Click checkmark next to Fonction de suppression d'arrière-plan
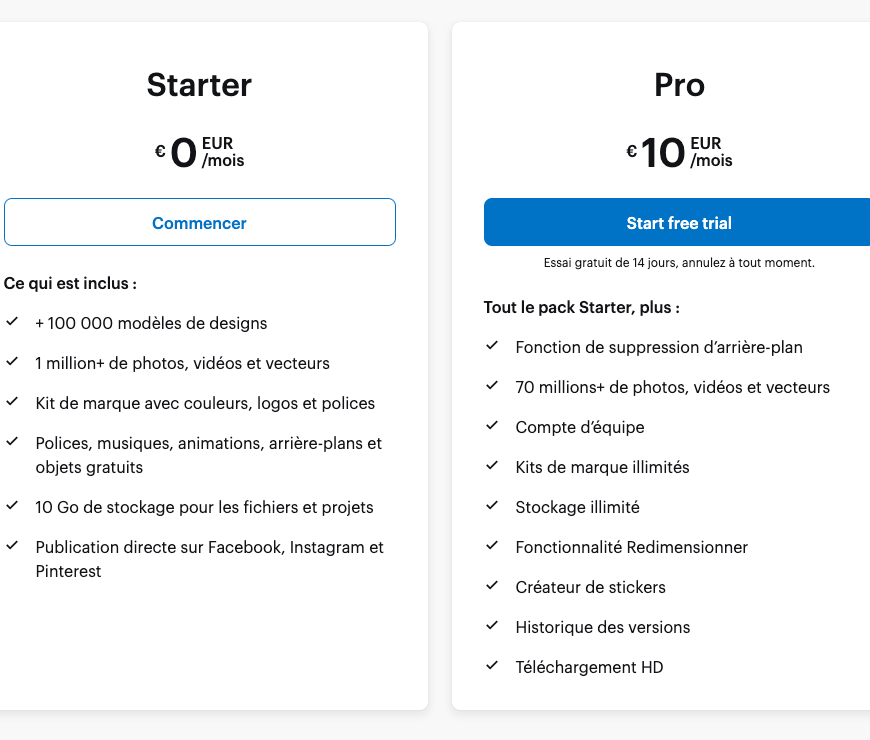Screen dimensions: 870x740 coord(492,346)
